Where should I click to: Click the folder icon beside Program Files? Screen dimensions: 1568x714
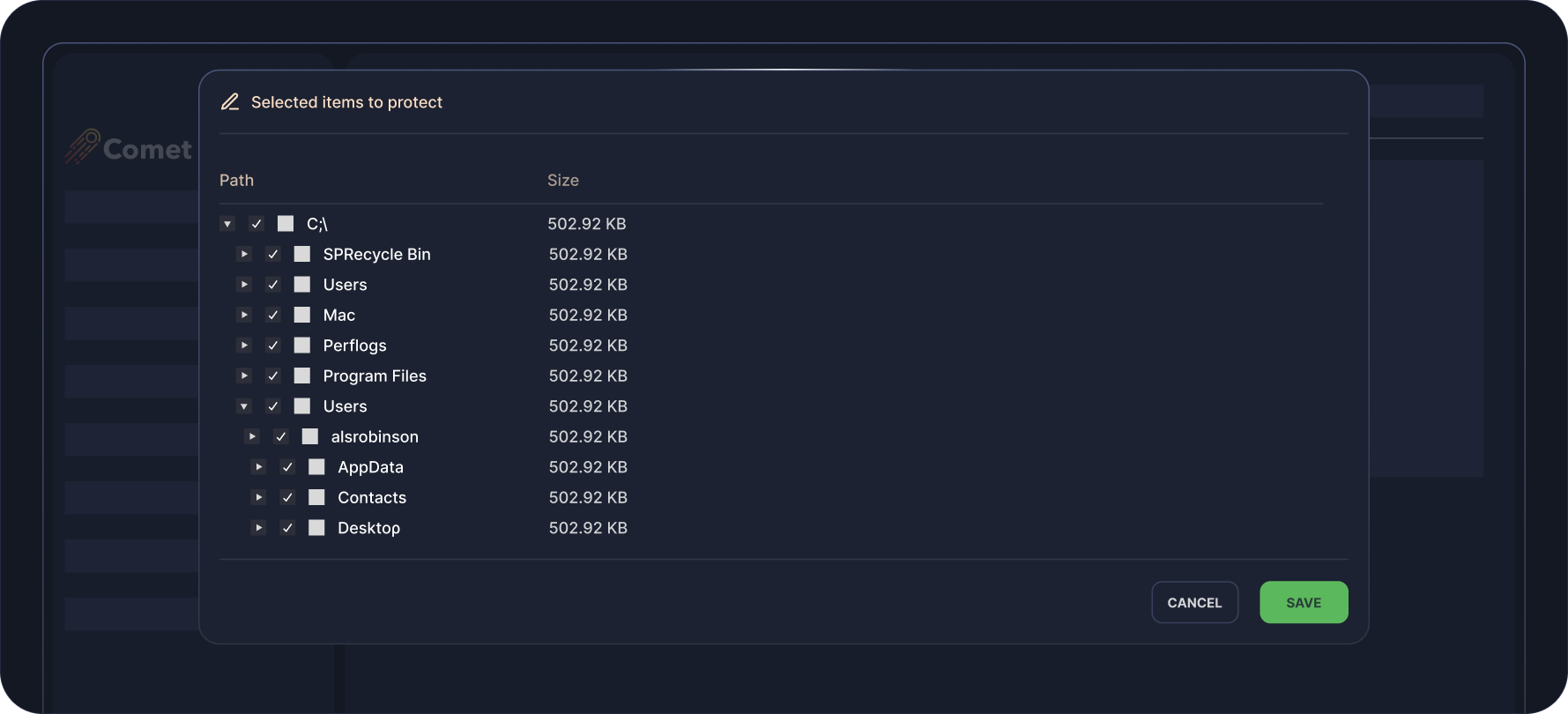pos(302,376)
